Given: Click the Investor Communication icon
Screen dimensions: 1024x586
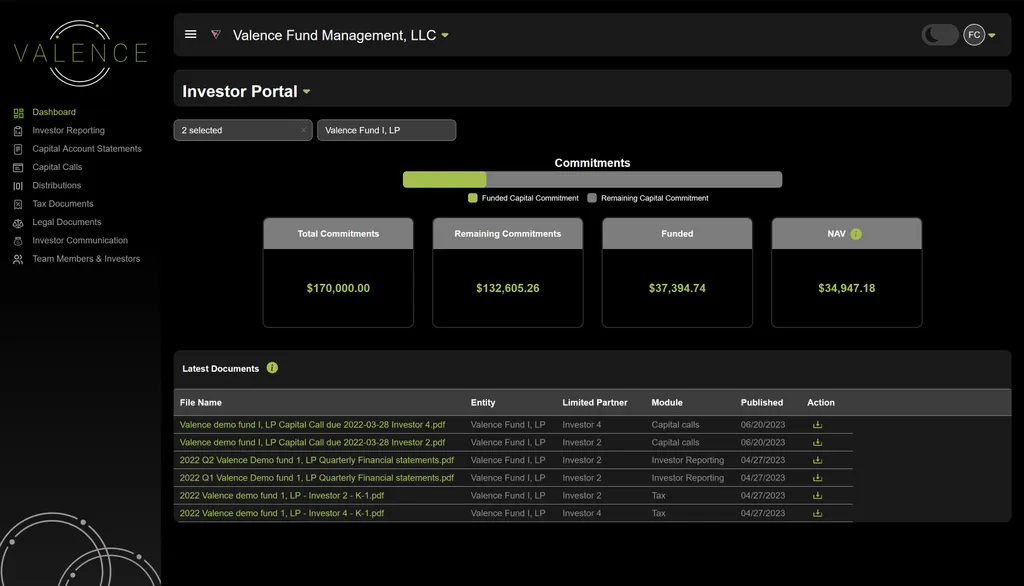Looking at the screenshot, I should tap(18, 241).
